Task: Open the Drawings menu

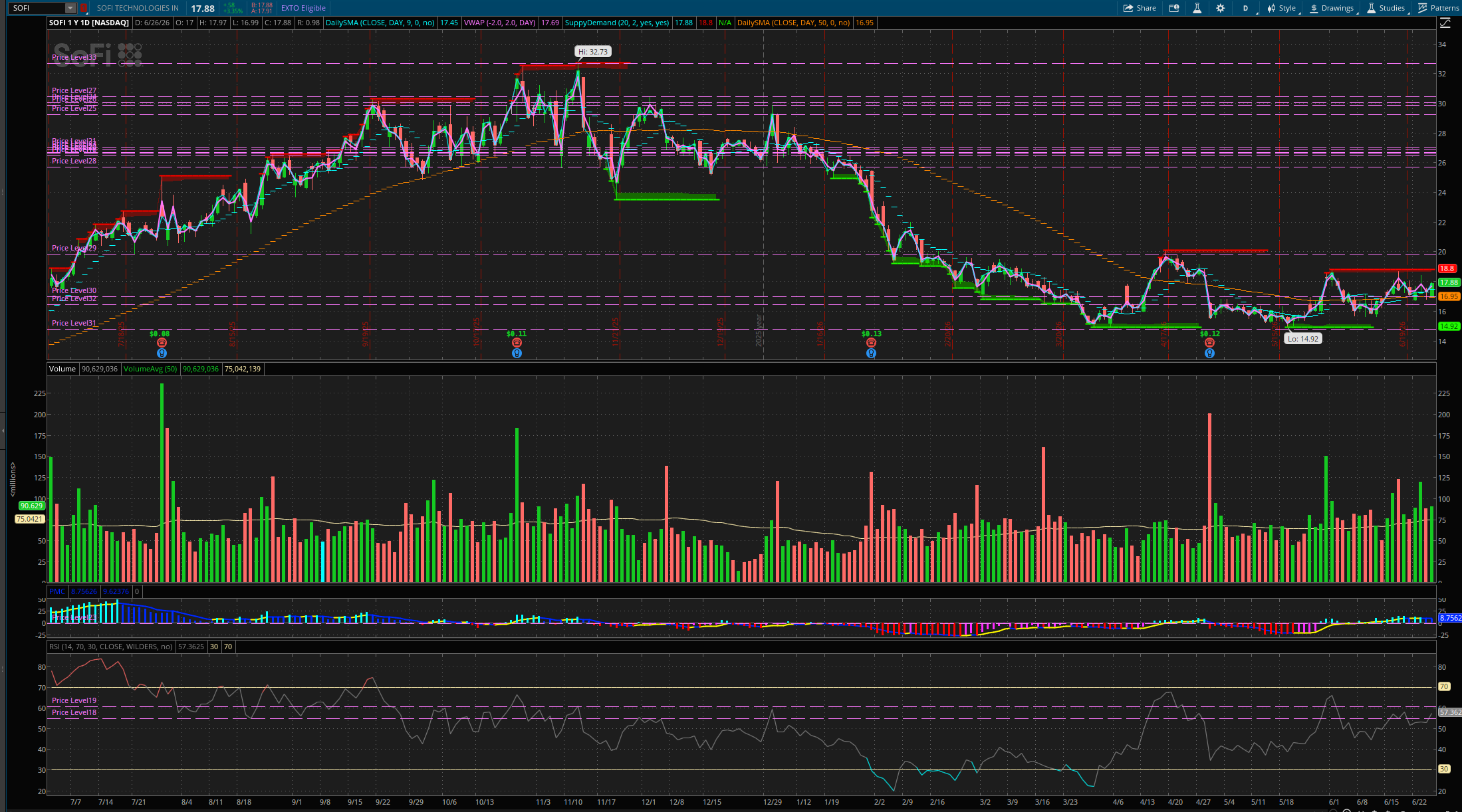Action: (x=1332, y=8)
